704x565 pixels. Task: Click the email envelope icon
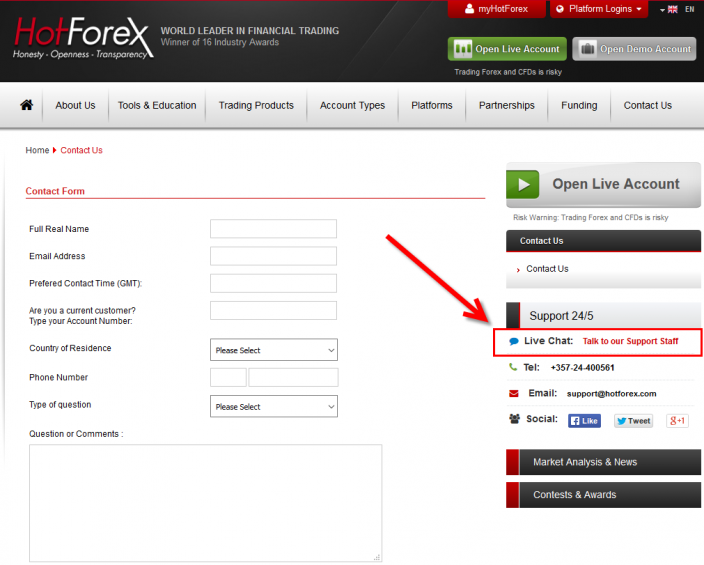pos(514,394)
